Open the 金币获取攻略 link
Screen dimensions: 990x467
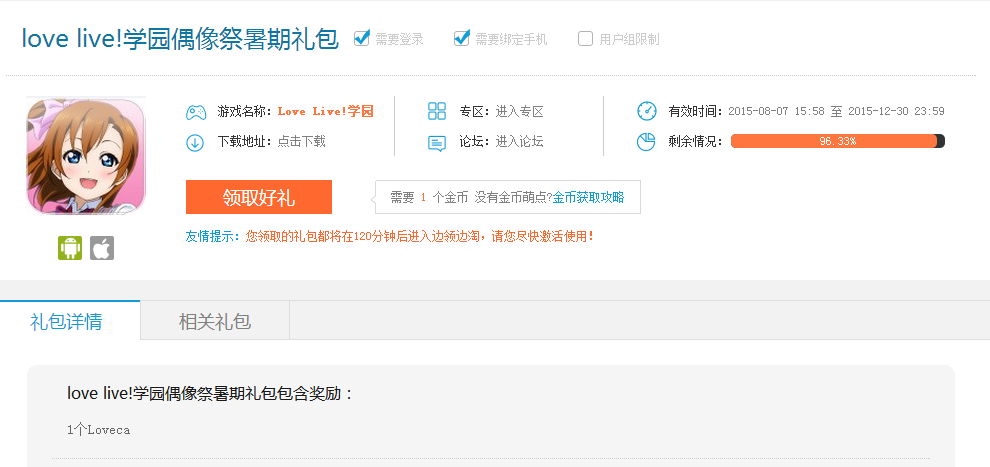click(588, 198)
